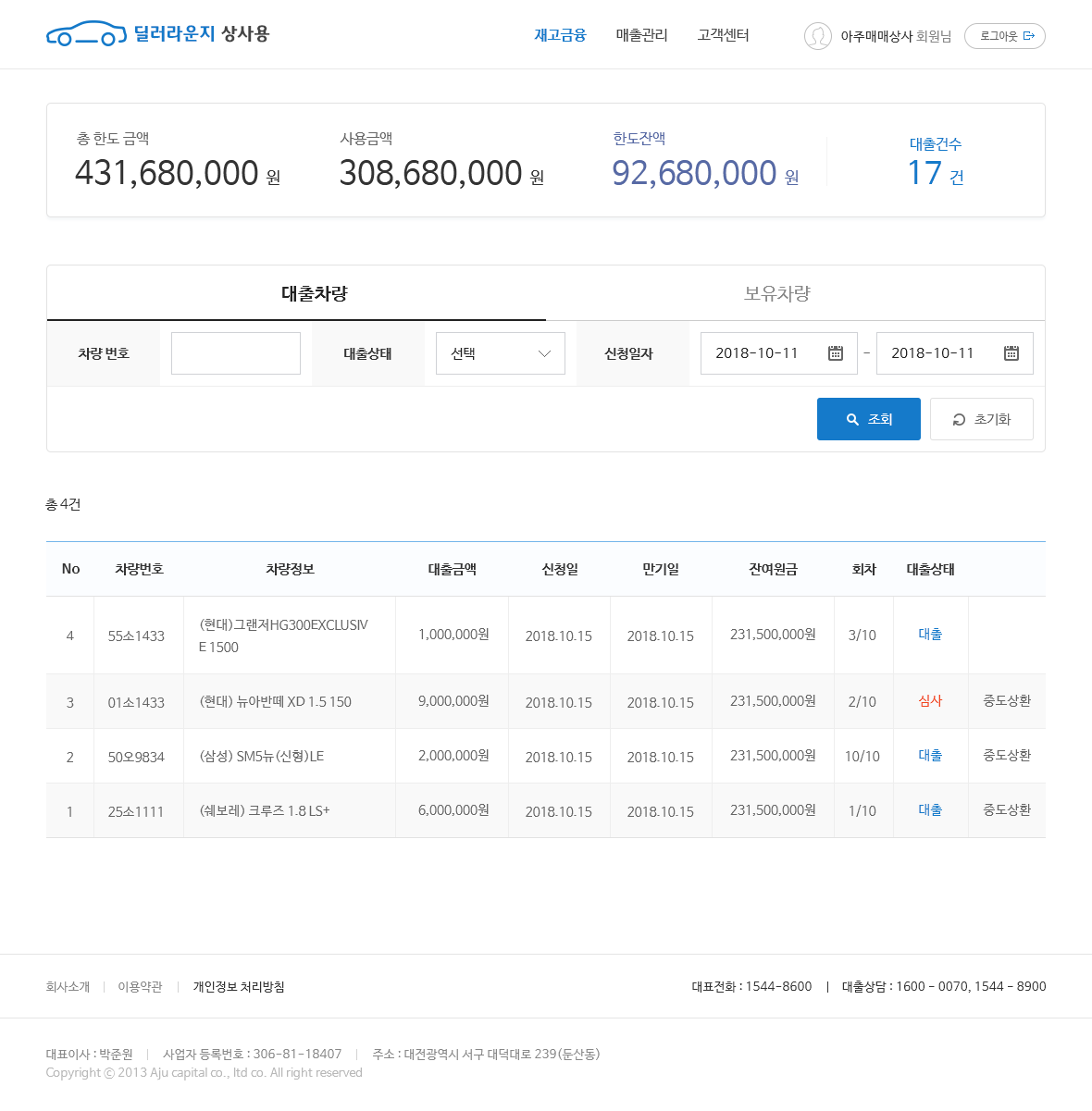Image resolution: width=1092 pixels, height=1111 pixels.
Task: Click the 심사 status link for 01소1433
Action: pos(930,701)
